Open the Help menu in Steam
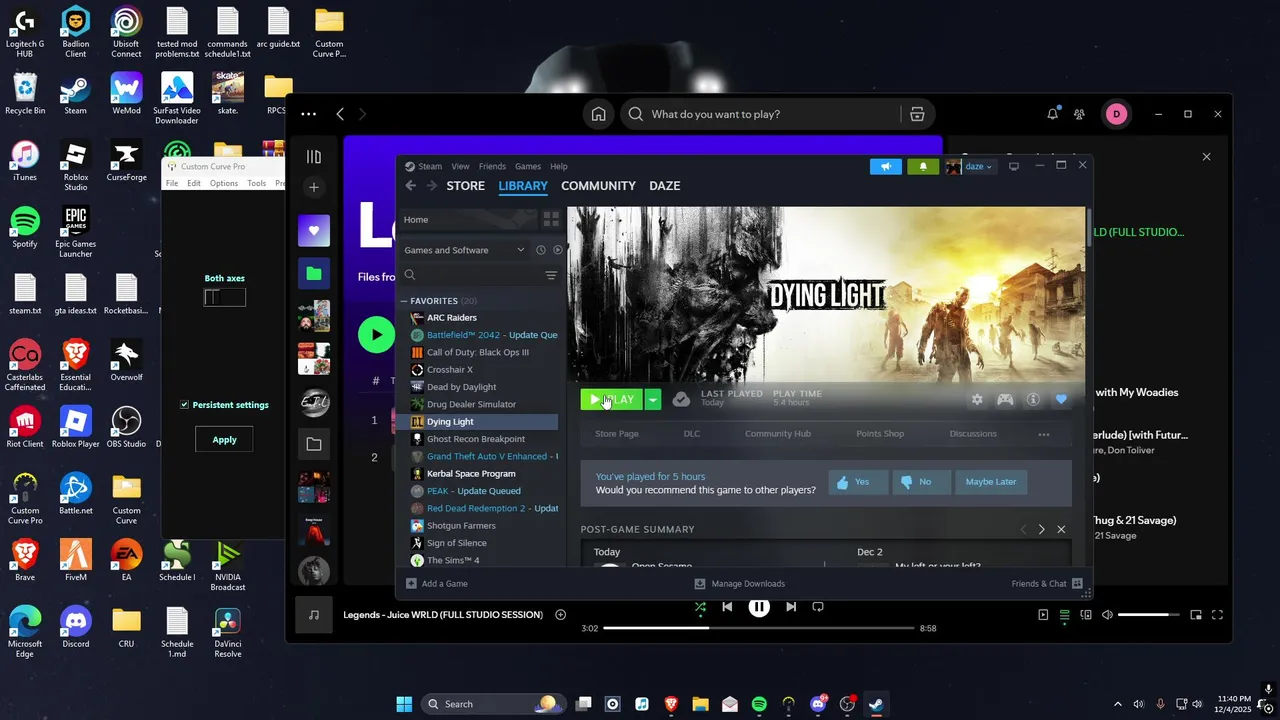Screen dimensions: 1280x720 [559, 166]
